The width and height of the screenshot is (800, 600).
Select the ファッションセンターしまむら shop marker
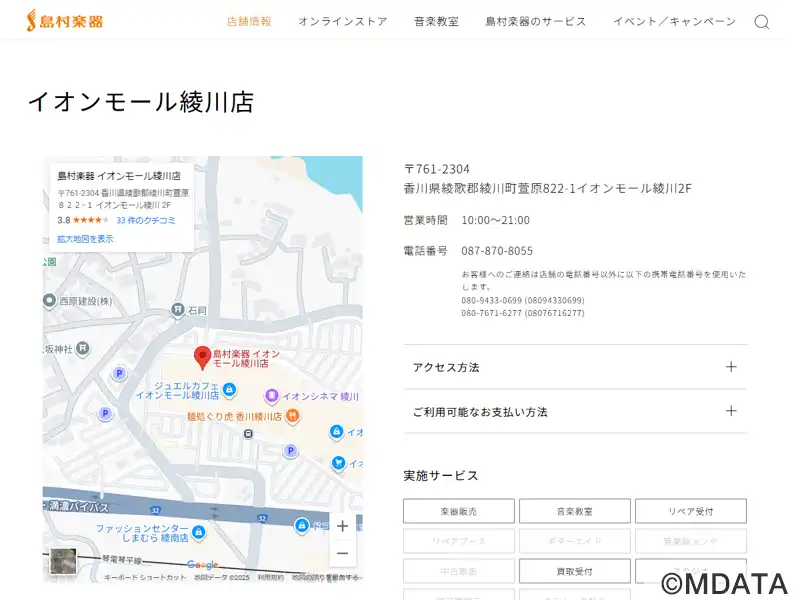[x=198, y=532]
